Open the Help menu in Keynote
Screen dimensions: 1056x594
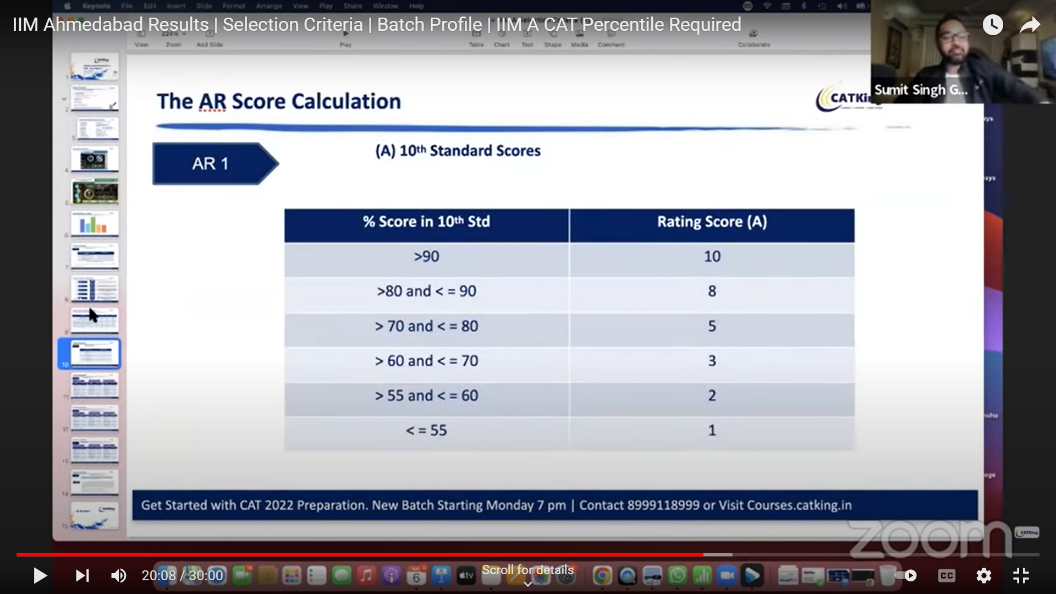[x=416, y=6]
